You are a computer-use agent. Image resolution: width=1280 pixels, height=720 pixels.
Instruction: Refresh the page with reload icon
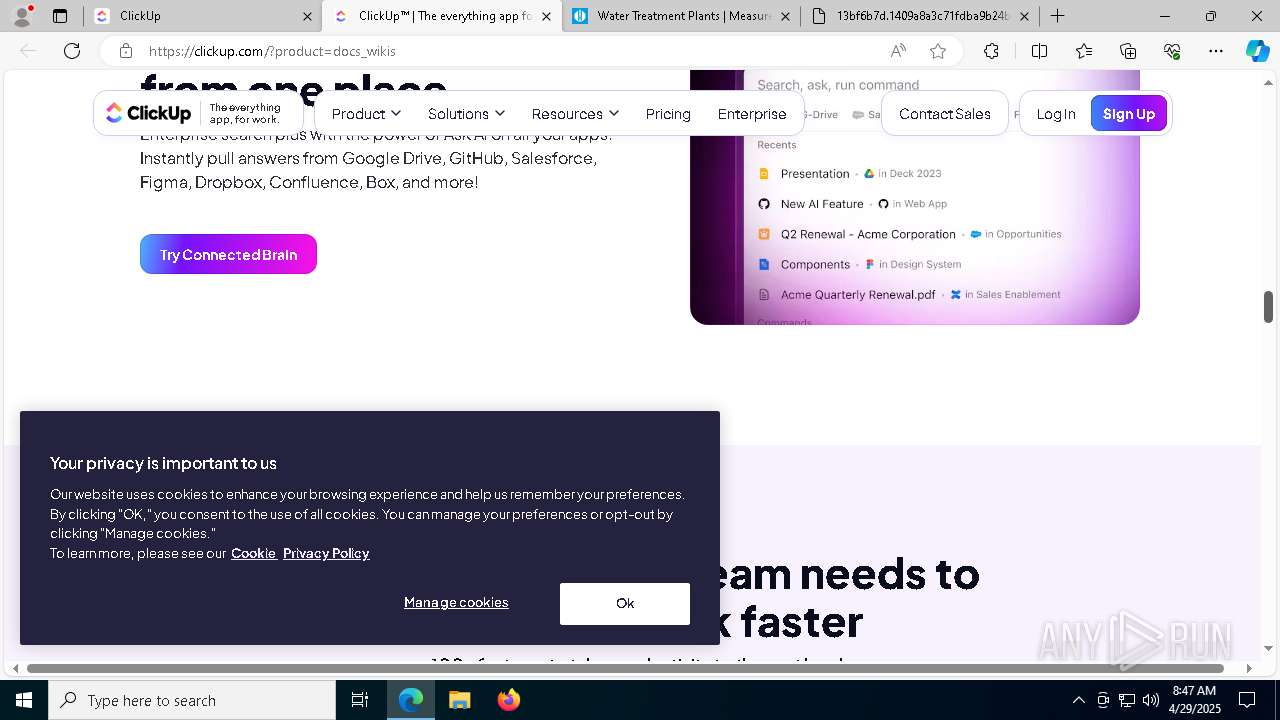72,51
